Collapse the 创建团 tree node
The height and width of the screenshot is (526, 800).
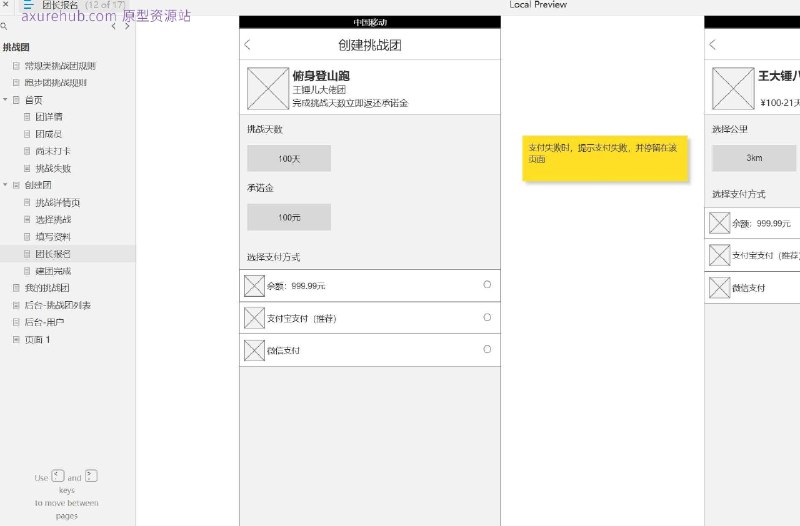(5, 185)
